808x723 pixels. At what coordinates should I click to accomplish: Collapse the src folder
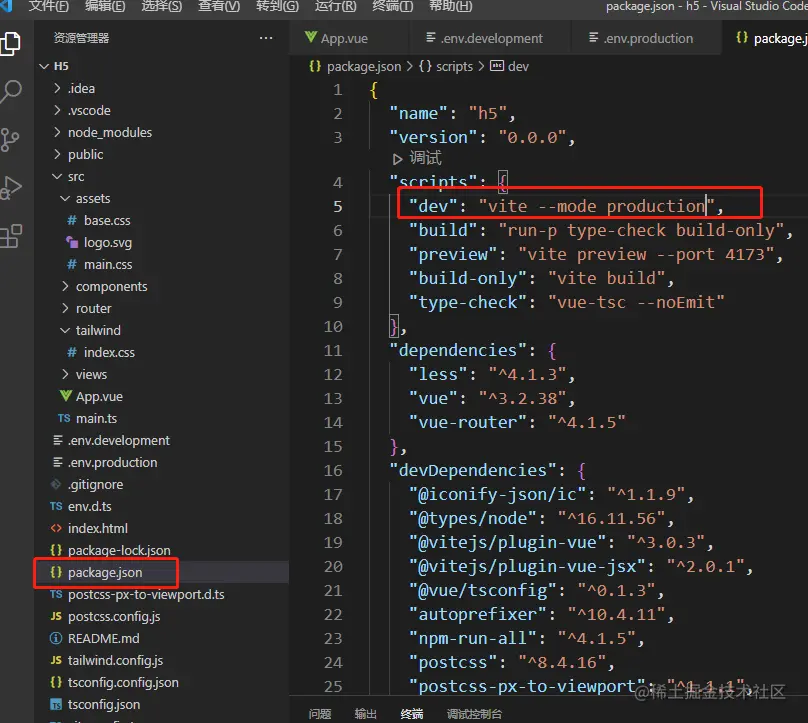tap(57, 176)
